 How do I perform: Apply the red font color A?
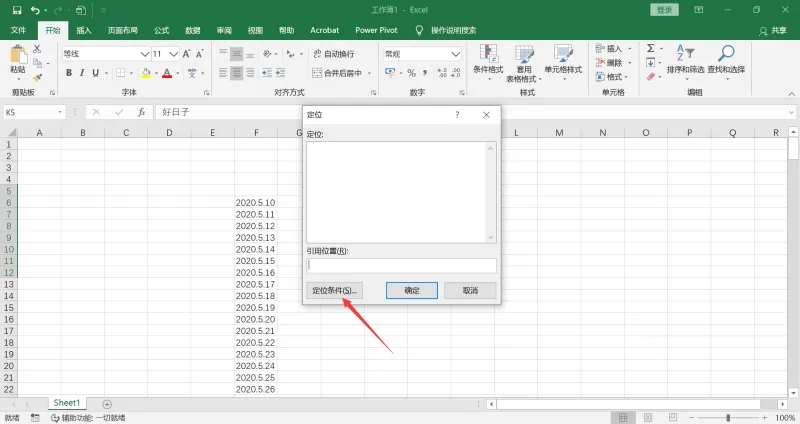tap(167, 73)
